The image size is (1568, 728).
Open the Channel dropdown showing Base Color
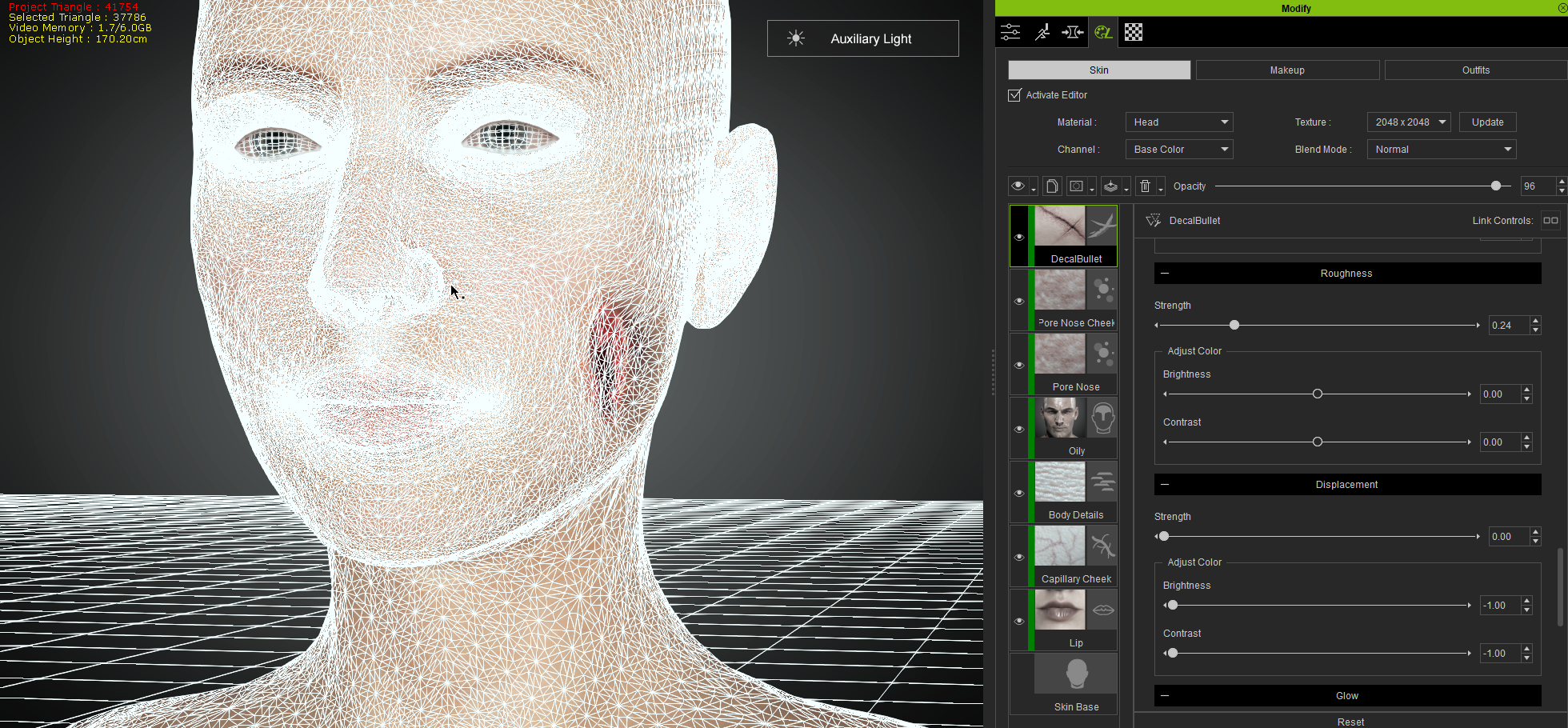point(1179,150)
